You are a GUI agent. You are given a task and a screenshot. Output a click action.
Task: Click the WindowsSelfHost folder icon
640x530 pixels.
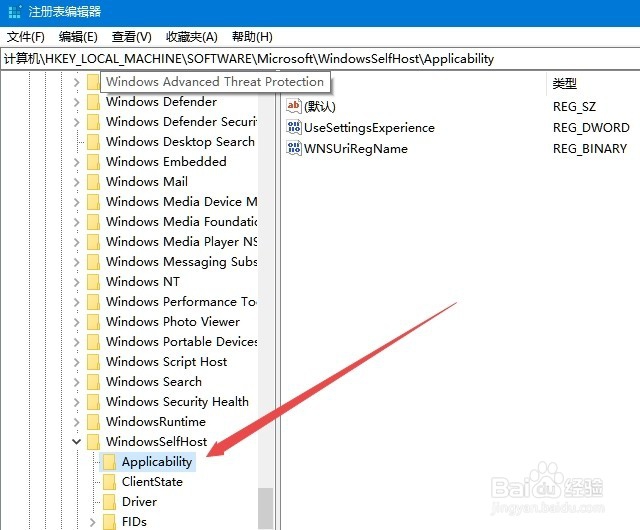pos(93,441)
